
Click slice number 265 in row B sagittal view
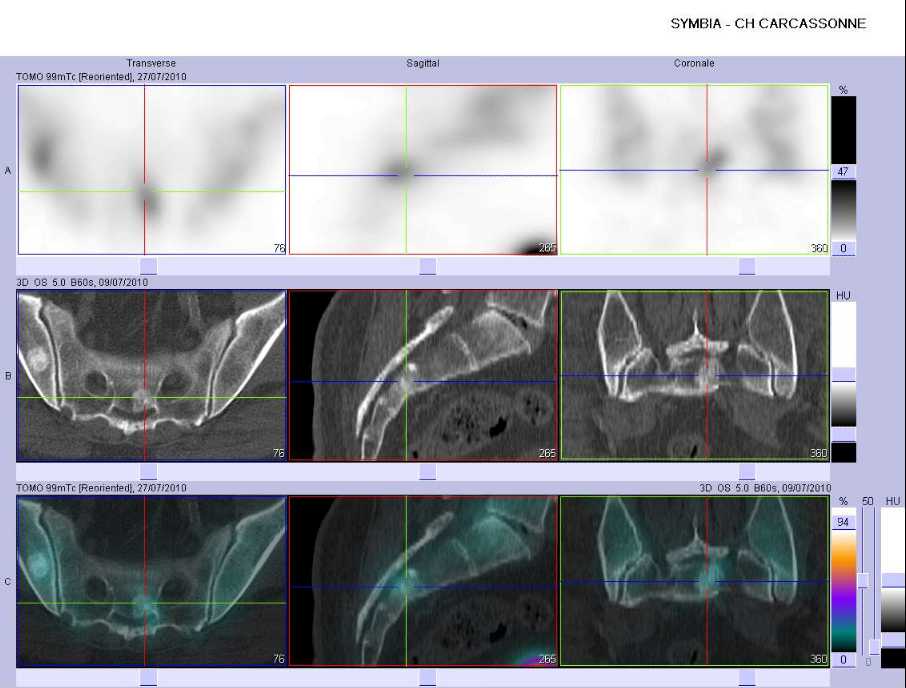[x=547, y=453]
